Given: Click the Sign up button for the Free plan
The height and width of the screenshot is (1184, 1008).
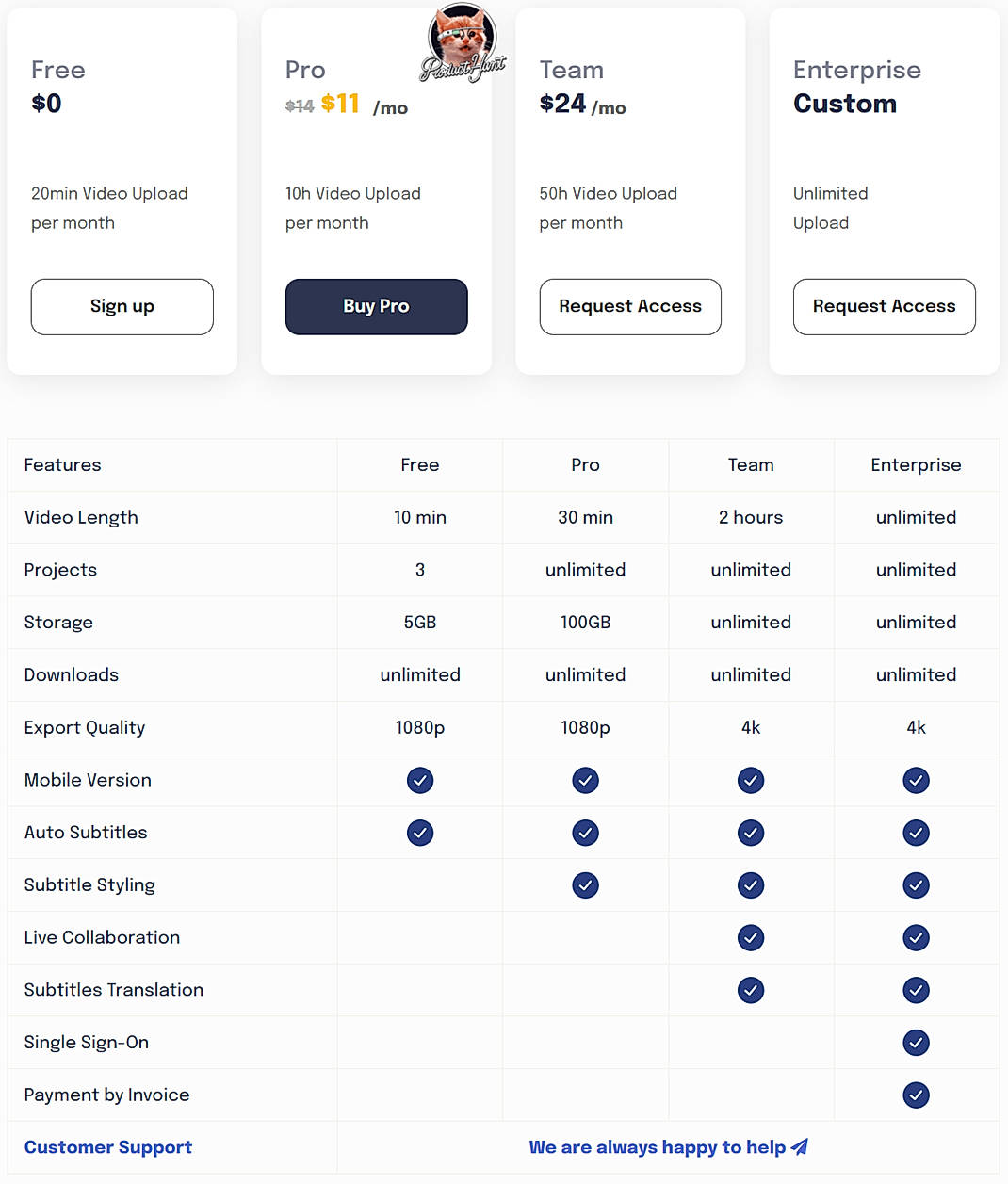Looking at the screenshot, I should (122, 306).
